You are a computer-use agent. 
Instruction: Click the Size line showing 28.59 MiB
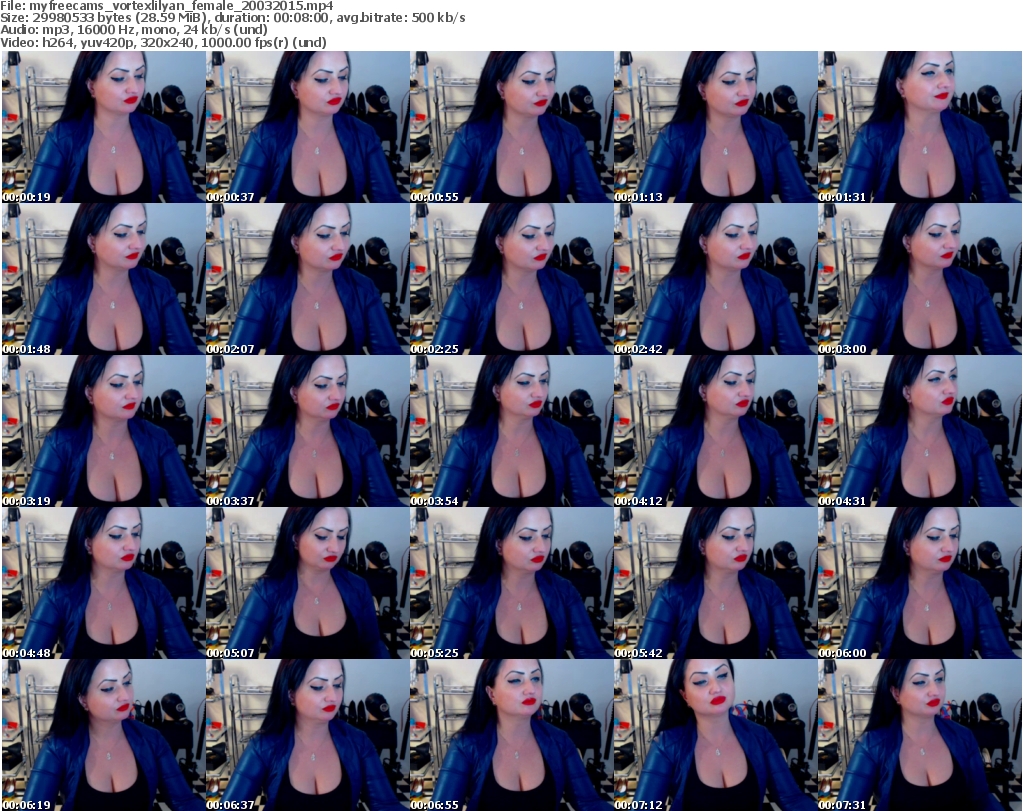[x=232, y=18]
